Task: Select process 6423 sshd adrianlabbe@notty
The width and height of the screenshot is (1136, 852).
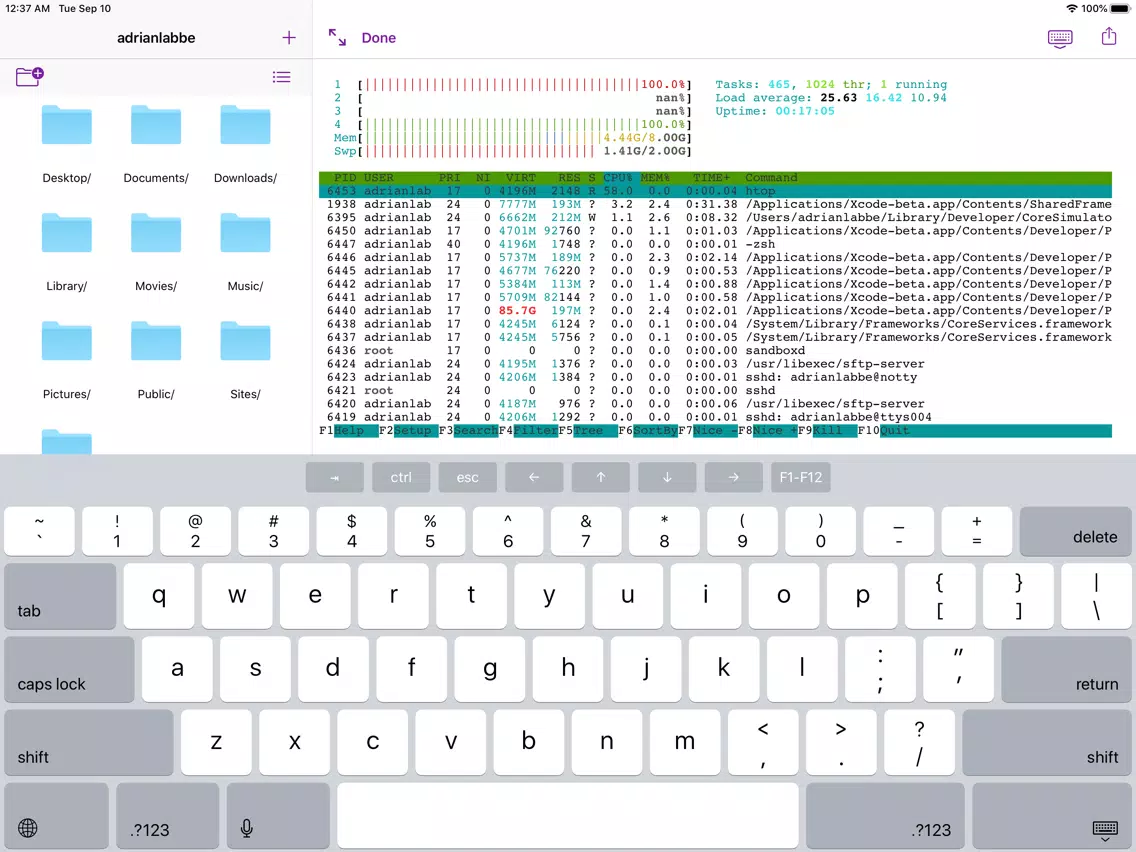Action: (715, 377)
